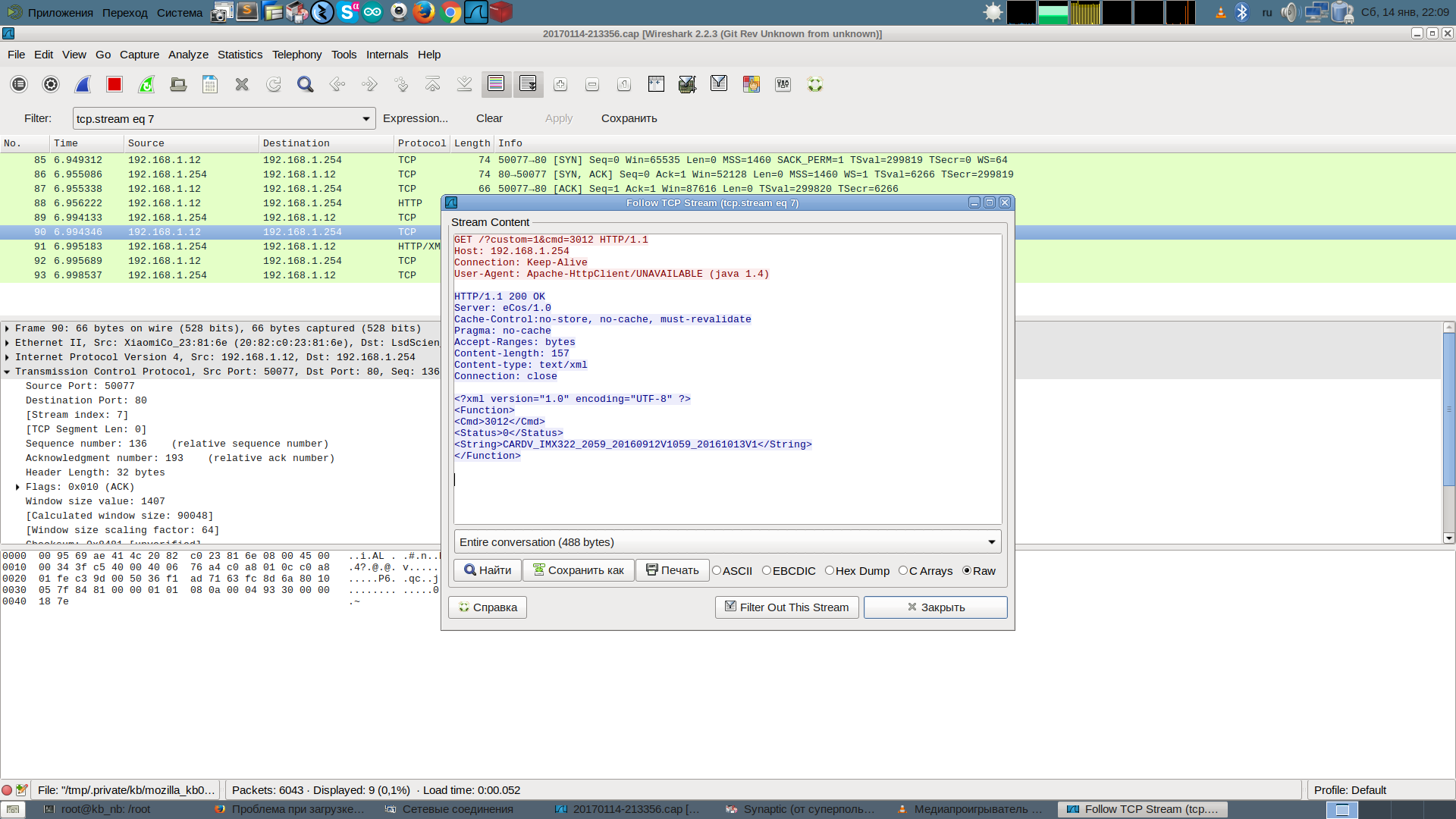
Task: Select the ASCII radio button
Action: pos(717,571)
